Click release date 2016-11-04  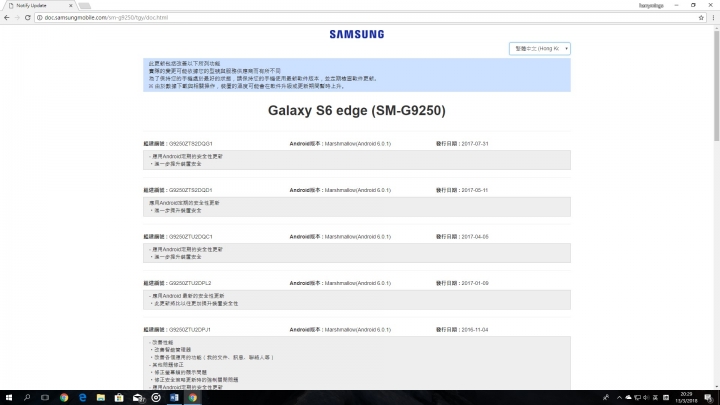coord(475,330)
